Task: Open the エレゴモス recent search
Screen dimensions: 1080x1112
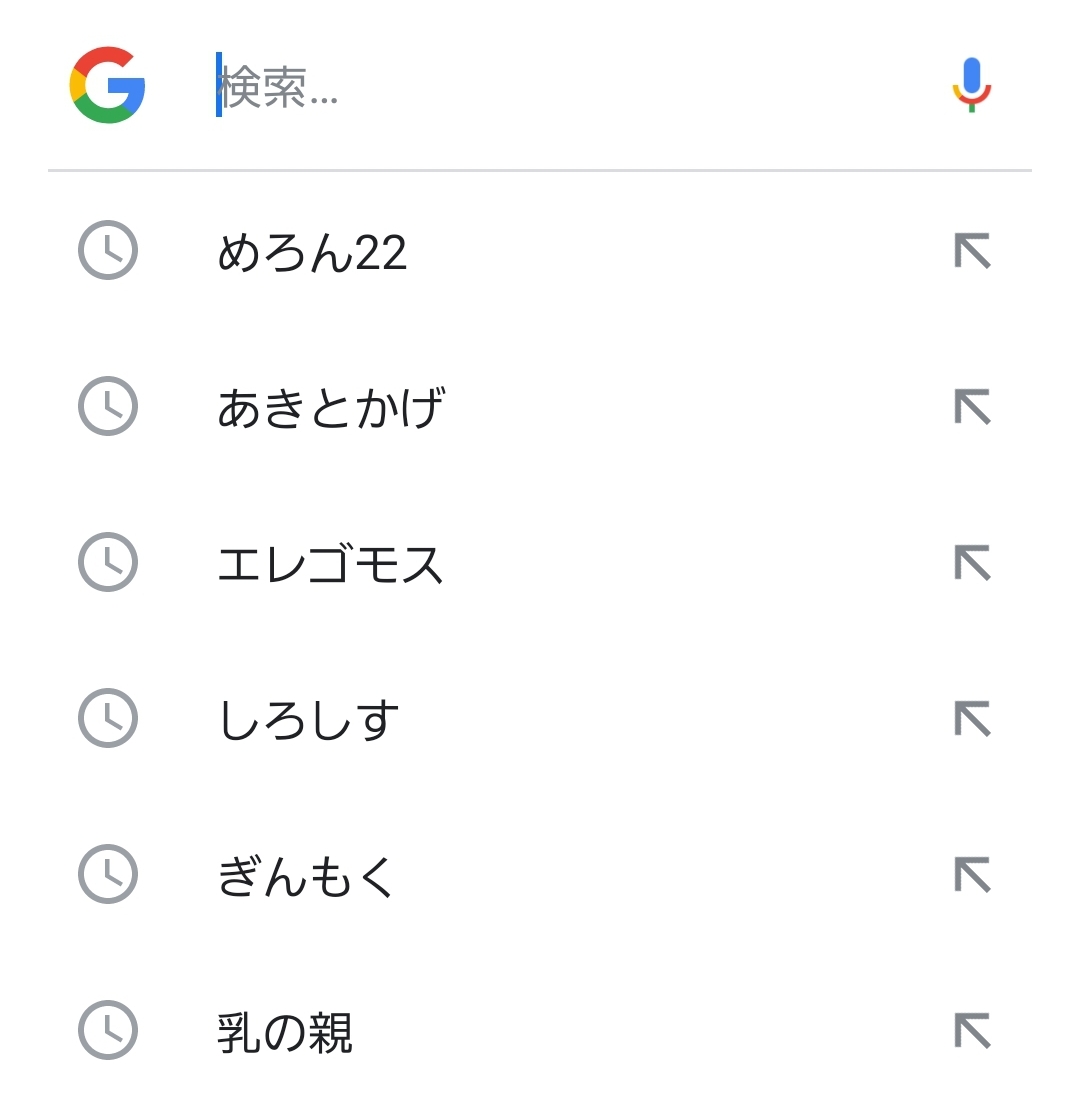Action: [330, 564]
